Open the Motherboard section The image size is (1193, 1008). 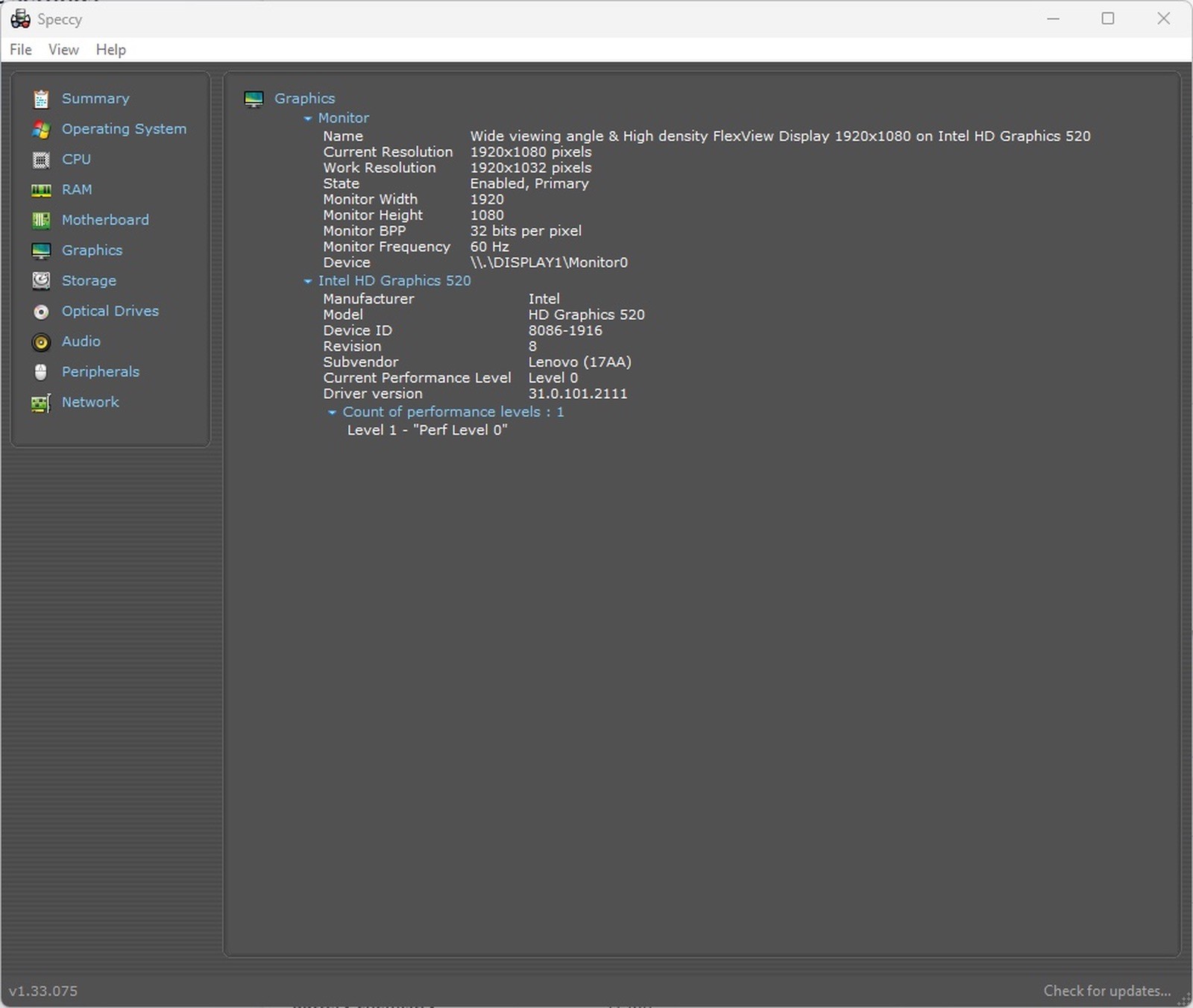pyautogui.click(x=105, y=220)
